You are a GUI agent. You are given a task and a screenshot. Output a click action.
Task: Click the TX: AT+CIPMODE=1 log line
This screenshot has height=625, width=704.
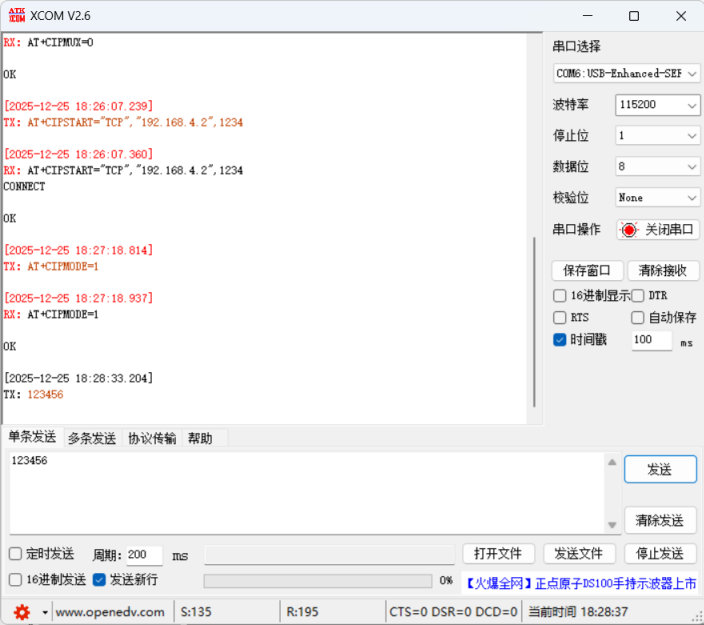(x=51, y=266)
